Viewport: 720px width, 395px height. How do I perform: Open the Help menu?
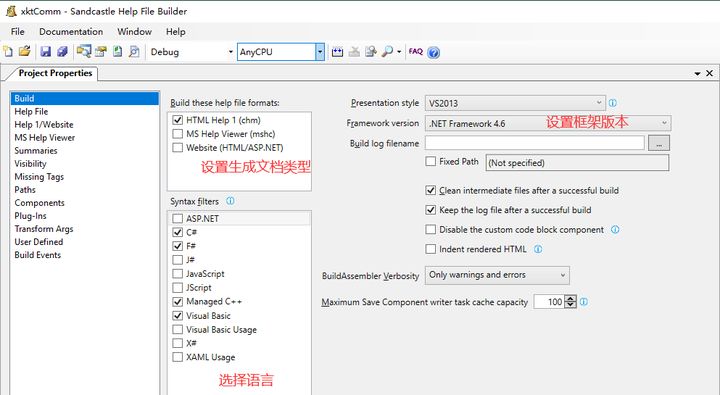(176, 32)
